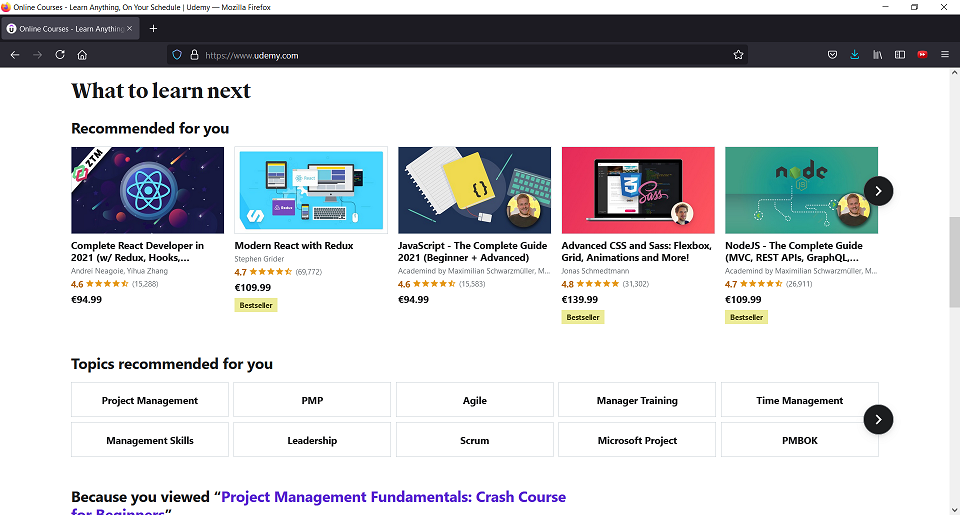Save page to Pocket icon
Image resolution: width=960 pixels, height=515 pixels.
(x=833, y=55)
